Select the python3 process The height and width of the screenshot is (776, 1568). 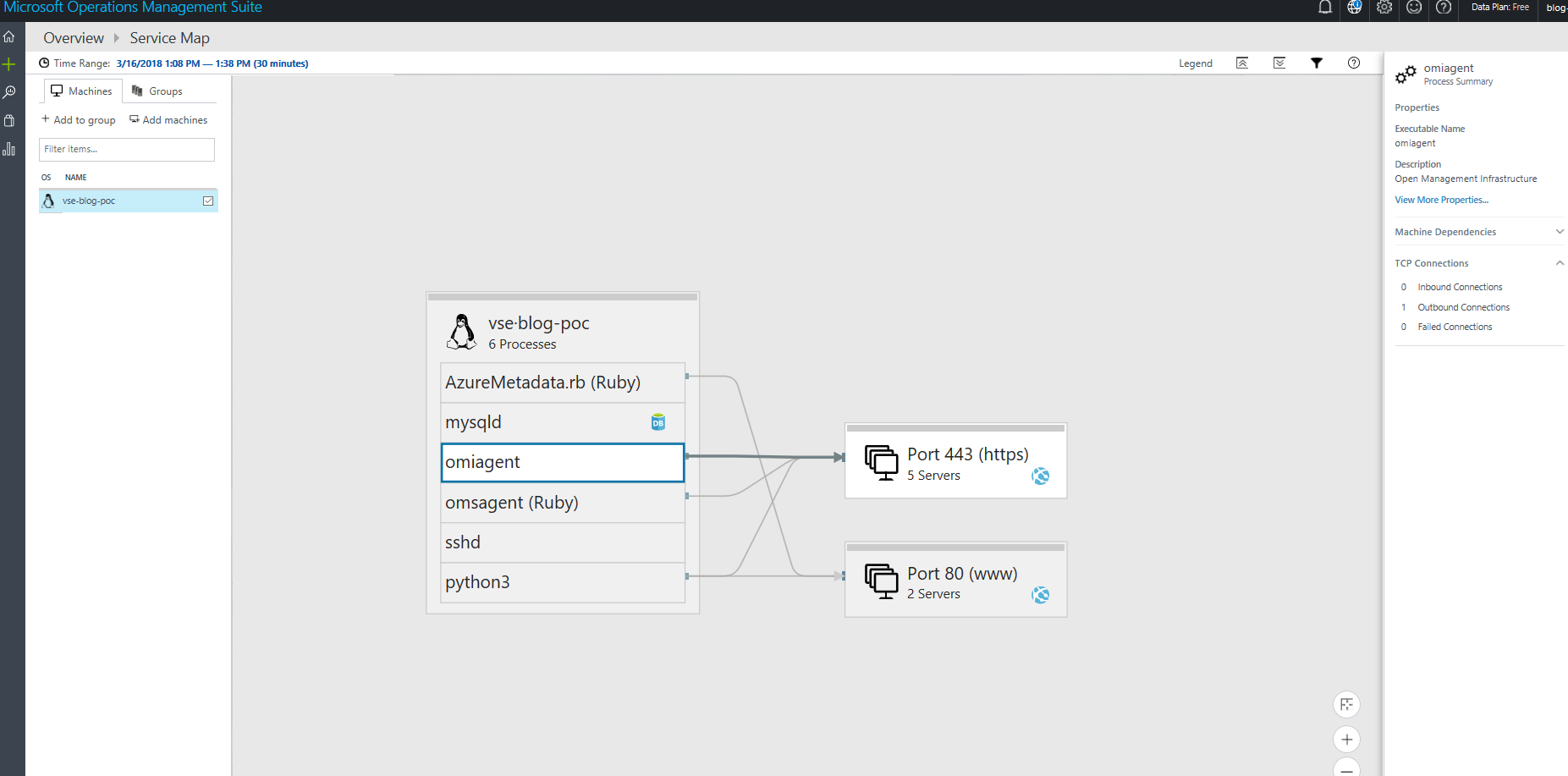pyautogui.click(x=563, y=582)
